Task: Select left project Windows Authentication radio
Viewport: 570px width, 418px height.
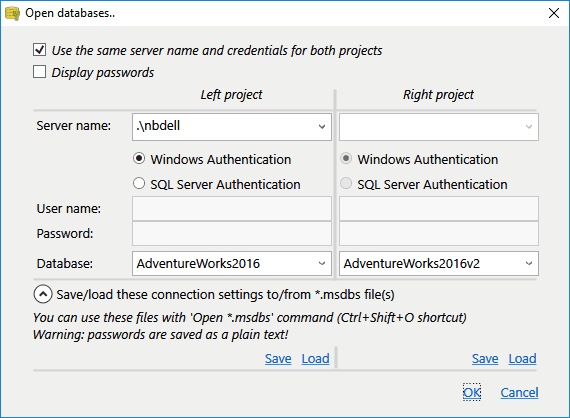Action: coord(139,158)
